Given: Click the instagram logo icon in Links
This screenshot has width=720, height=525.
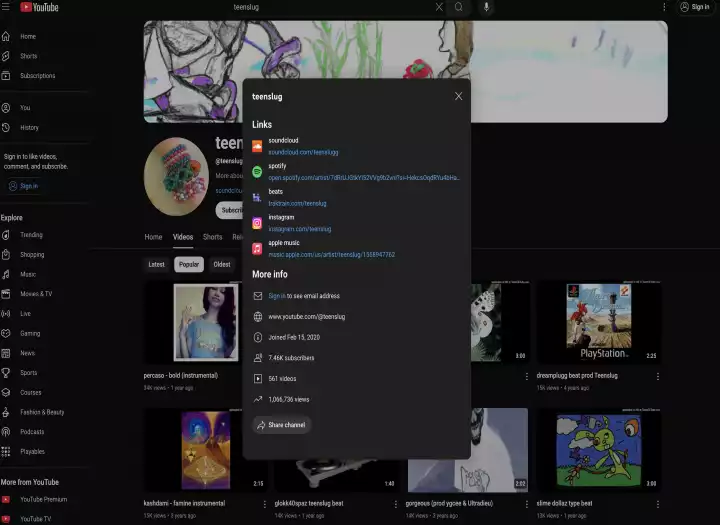Looking at the screenshot, I should tap(257, 223).
